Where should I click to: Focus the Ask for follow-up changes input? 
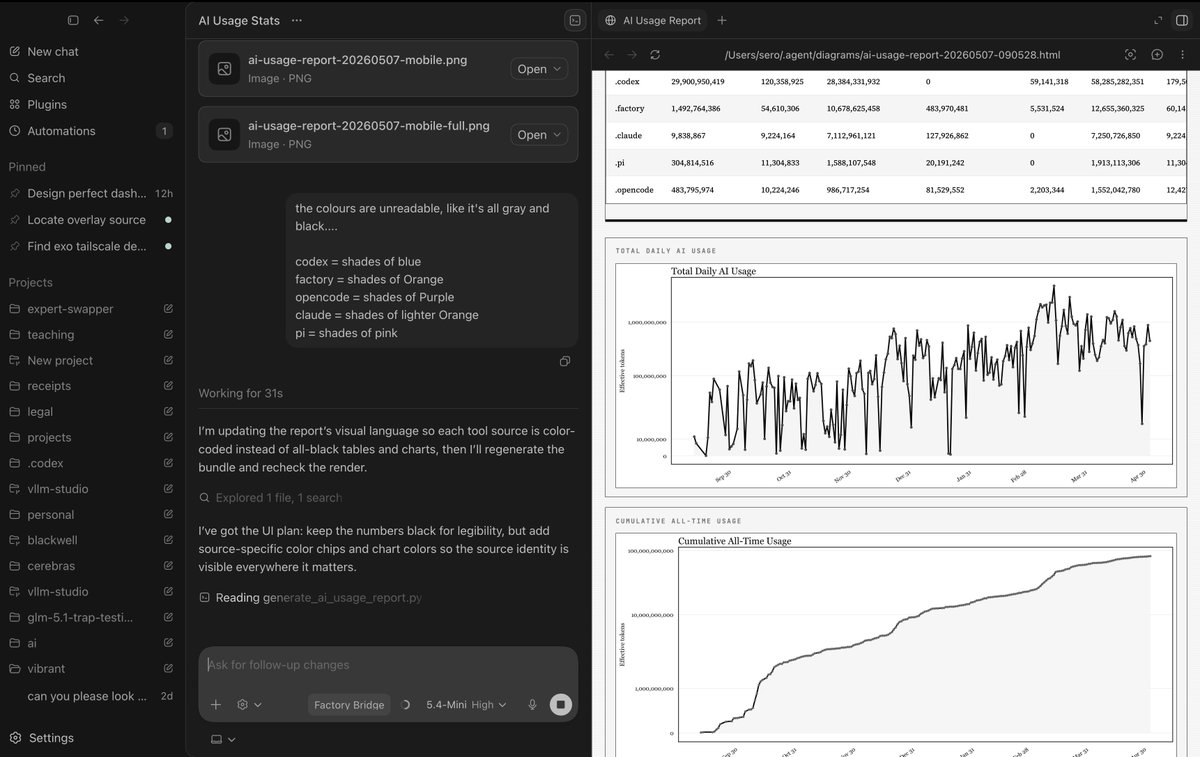click(x=388, y=665)
